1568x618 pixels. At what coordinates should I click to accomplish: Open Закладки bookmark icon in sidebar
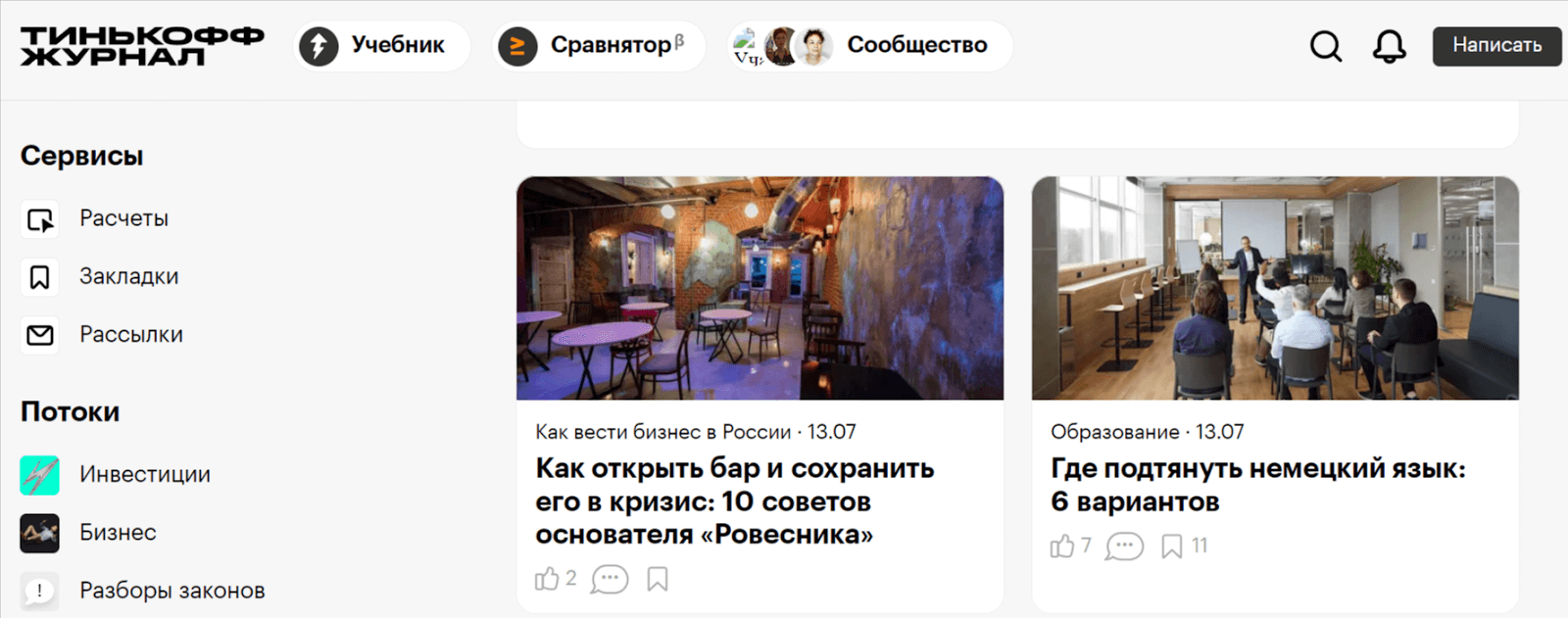click(40, 277)
